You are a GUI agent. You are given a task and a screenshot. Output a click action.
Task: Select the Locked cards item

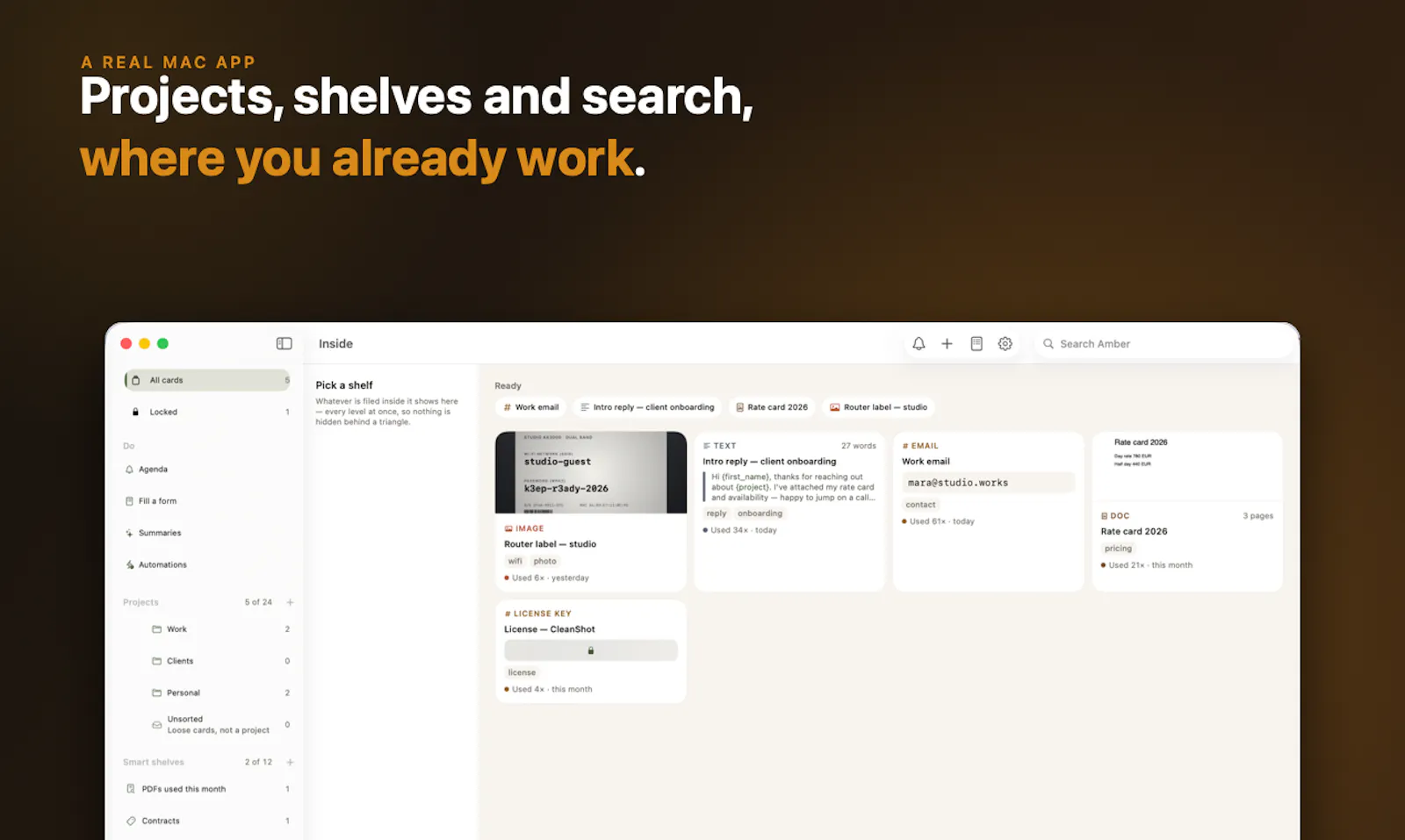coord(207,412)
